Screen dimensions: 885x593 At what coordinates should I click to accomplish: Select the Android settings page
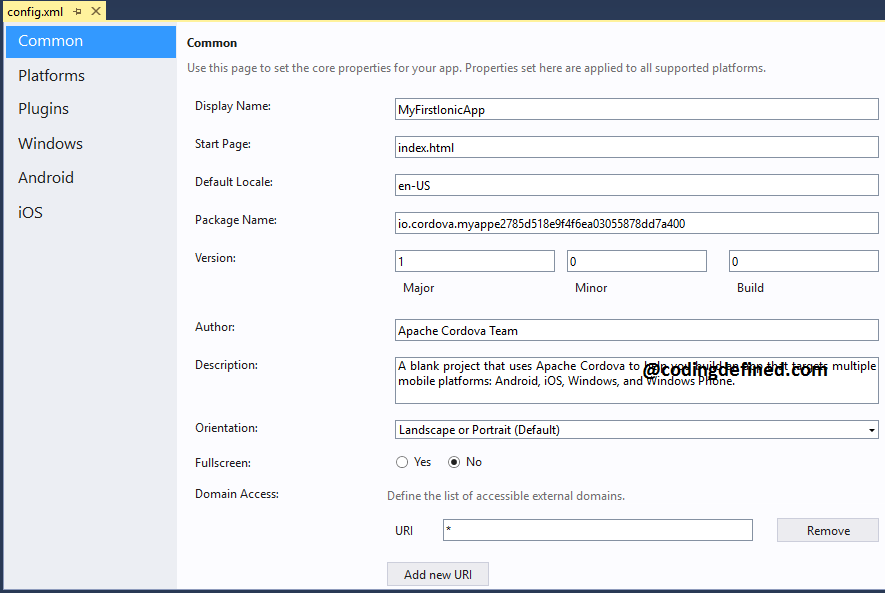45,177
